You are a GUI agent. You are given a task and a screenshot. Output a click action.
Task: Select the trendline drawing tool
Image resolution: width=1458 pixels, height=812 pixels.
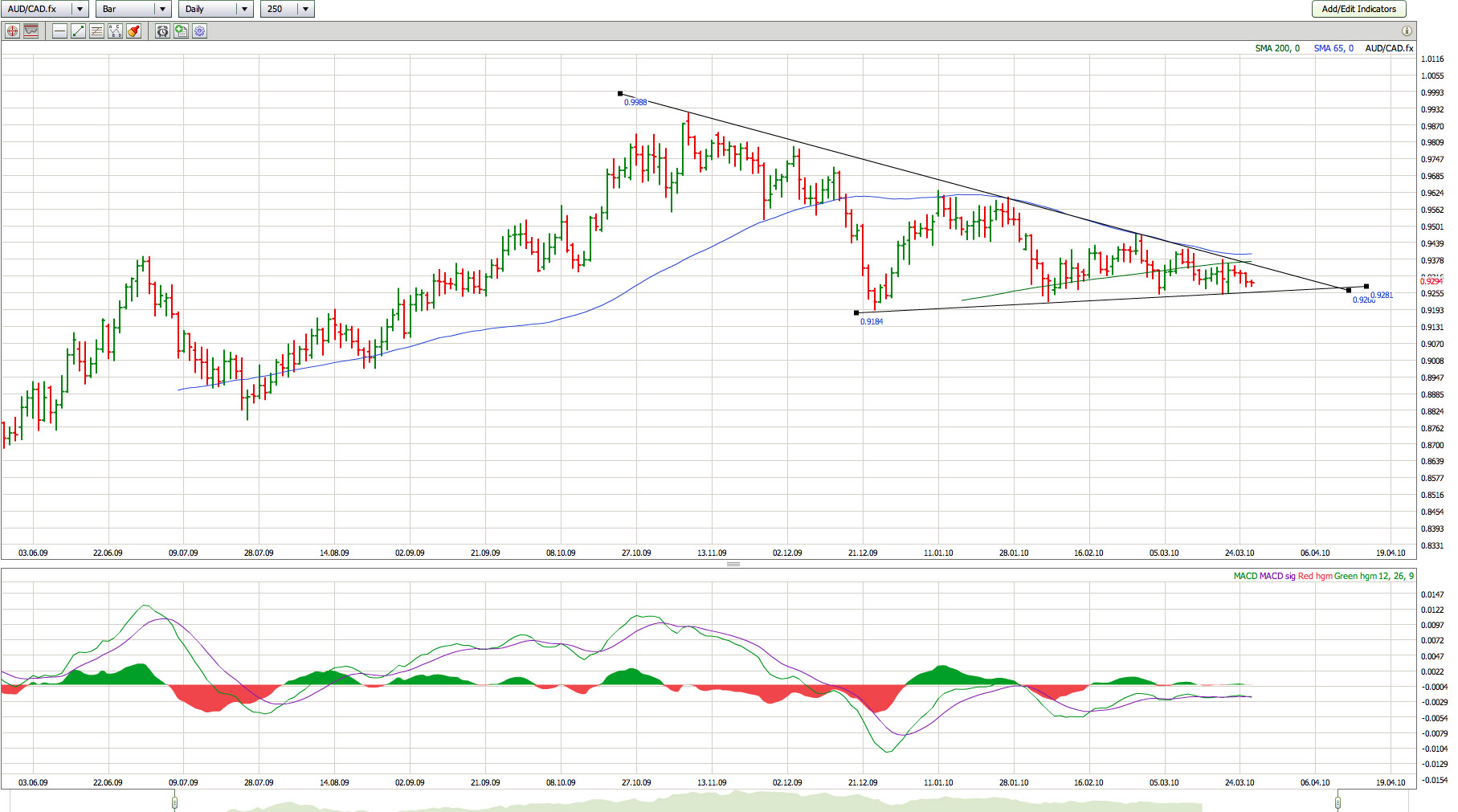pyautogui.click(x=78, y=31)
